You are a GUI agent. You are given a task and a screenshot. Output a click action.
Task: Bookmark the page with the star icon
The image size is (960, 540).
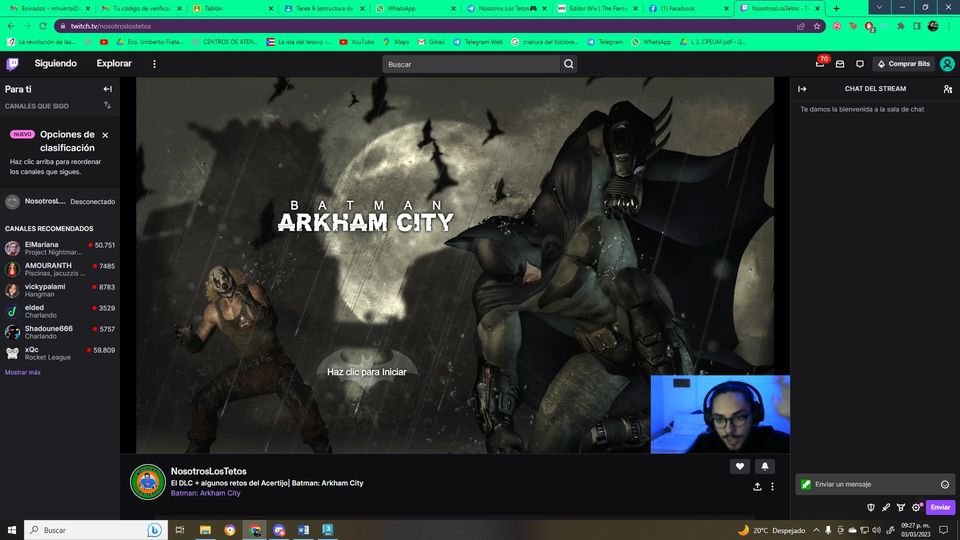(817, 26)
